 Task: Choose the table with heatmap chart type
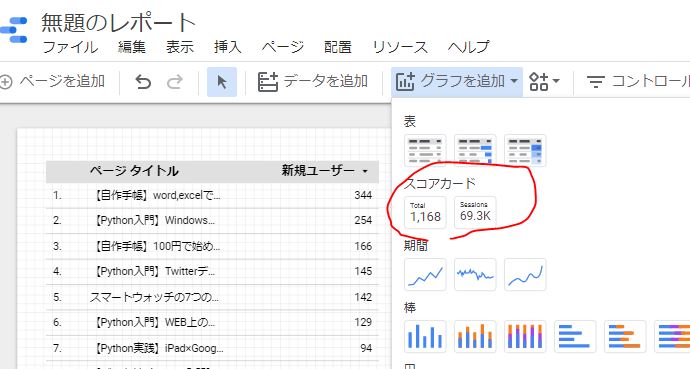point(525,150)
